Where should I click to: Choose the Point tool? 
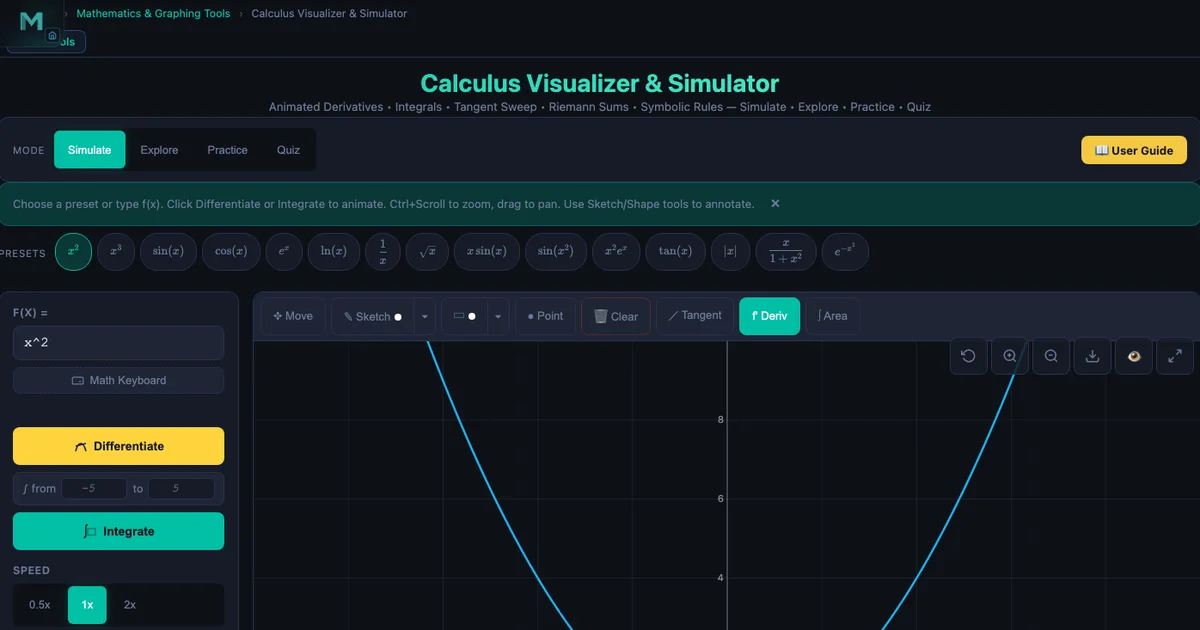coord(545,316)
